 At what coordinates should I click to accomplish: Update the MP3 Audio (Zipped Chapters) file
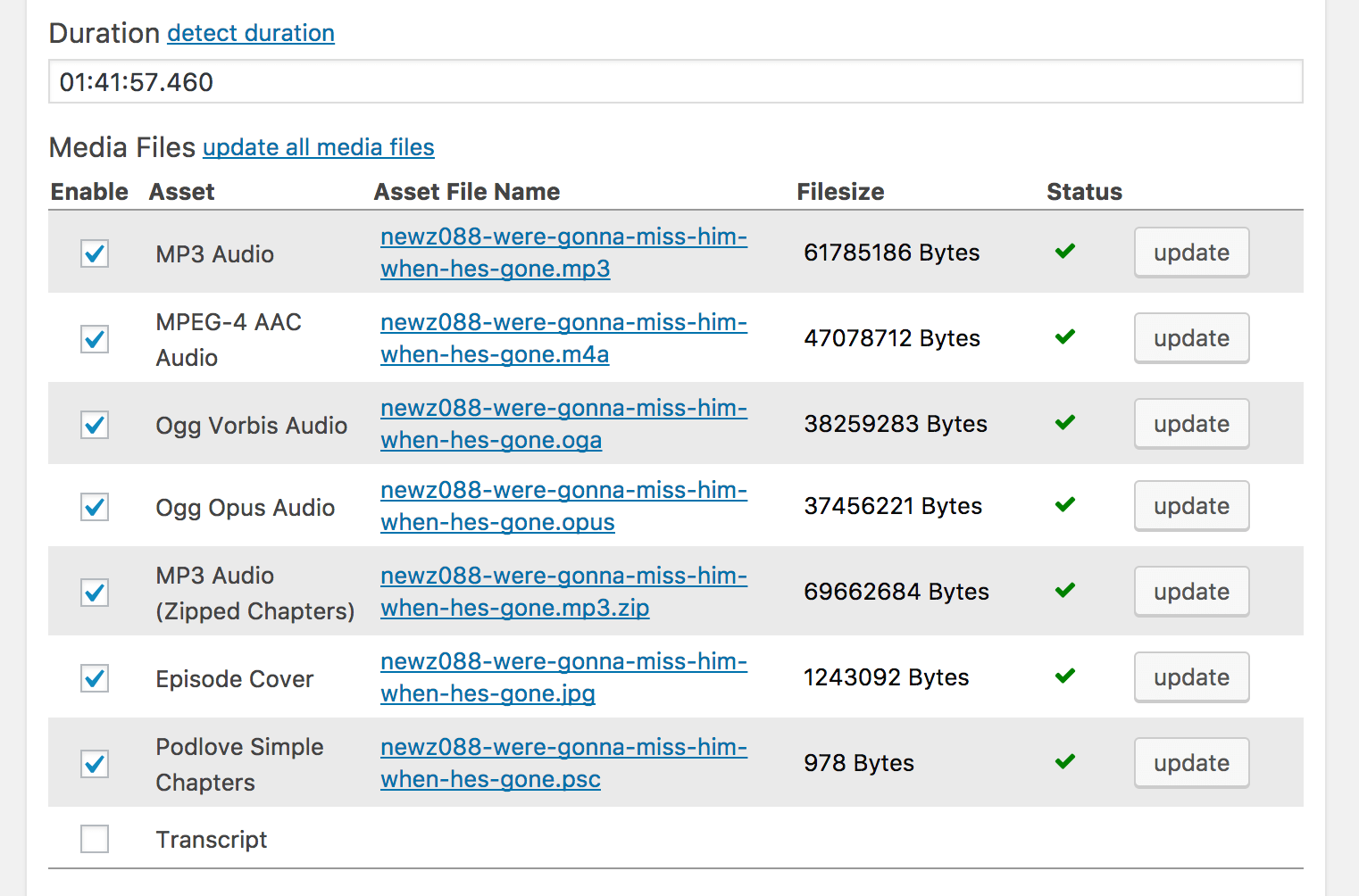(1191, 592)
